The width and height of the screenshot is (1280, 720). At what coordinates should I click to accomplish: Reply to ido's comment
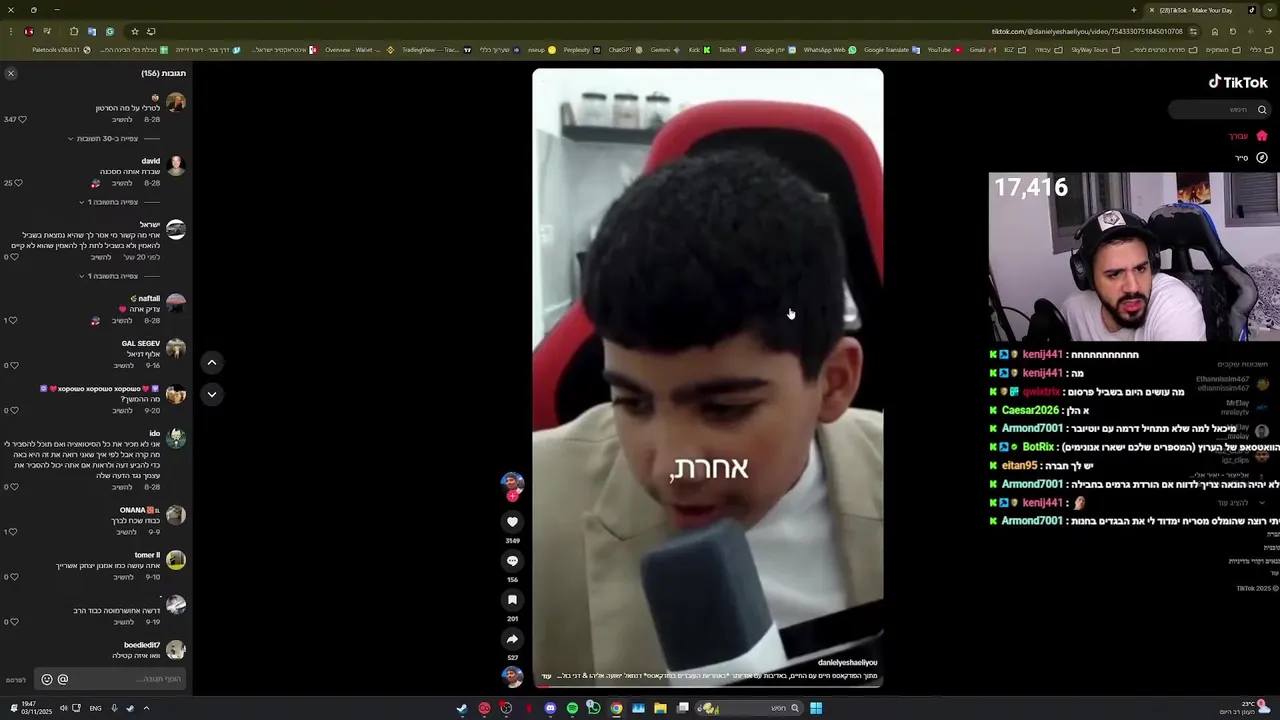(122, 487)
